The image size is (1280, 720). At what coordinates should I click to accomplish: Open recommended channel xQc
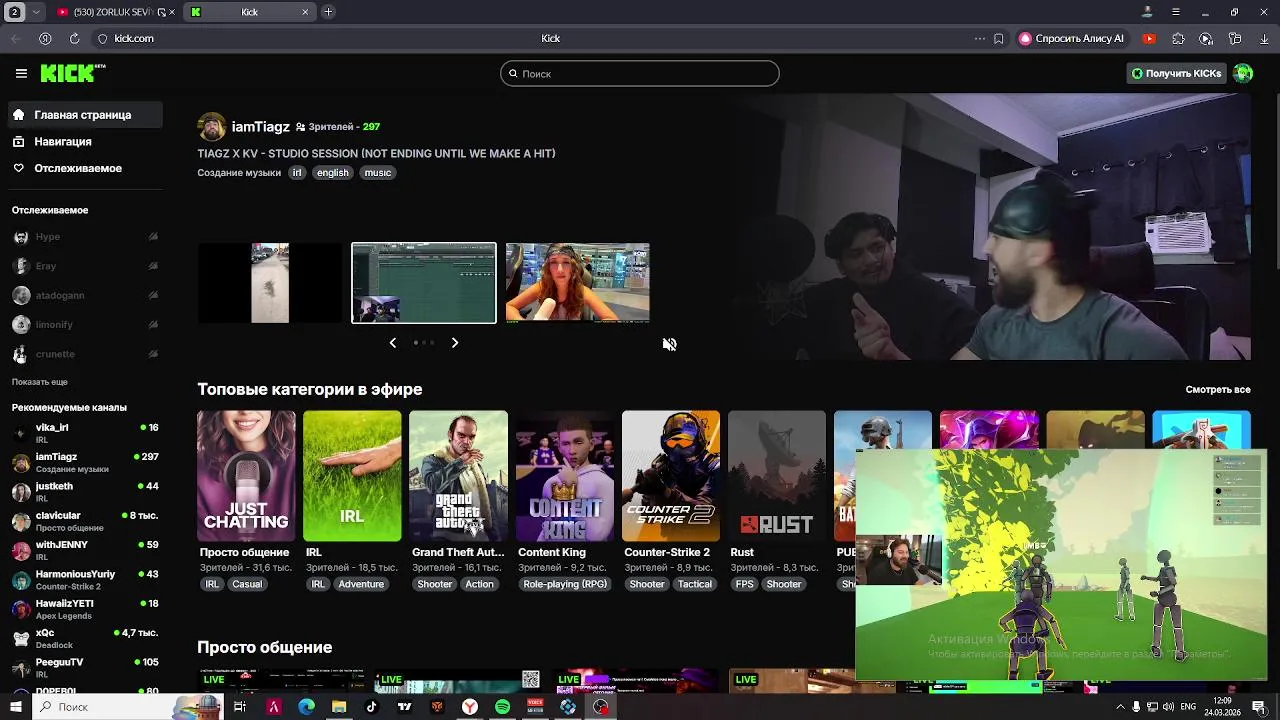pyautogui.click(x=85, y=638)
